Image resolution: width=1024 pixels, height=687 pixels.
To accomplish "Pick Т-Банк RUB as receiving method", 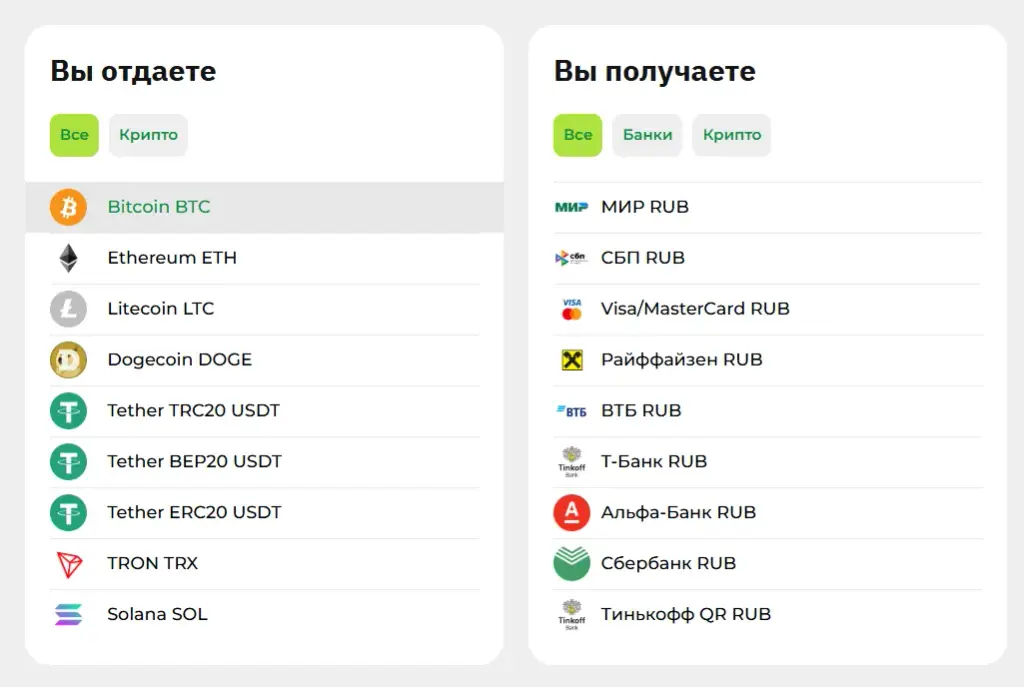I will (768, 462).
